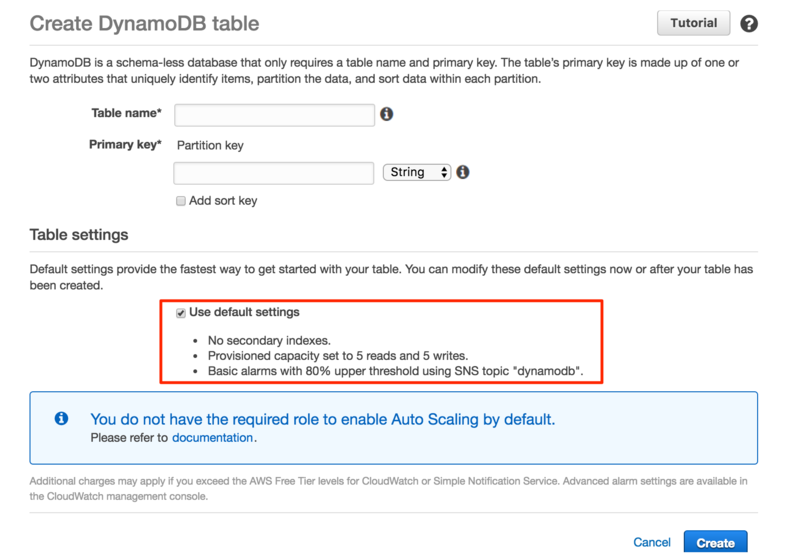Screen dimensions: 800x556
Task: Follow the documentation link
Action: point(212,438)
